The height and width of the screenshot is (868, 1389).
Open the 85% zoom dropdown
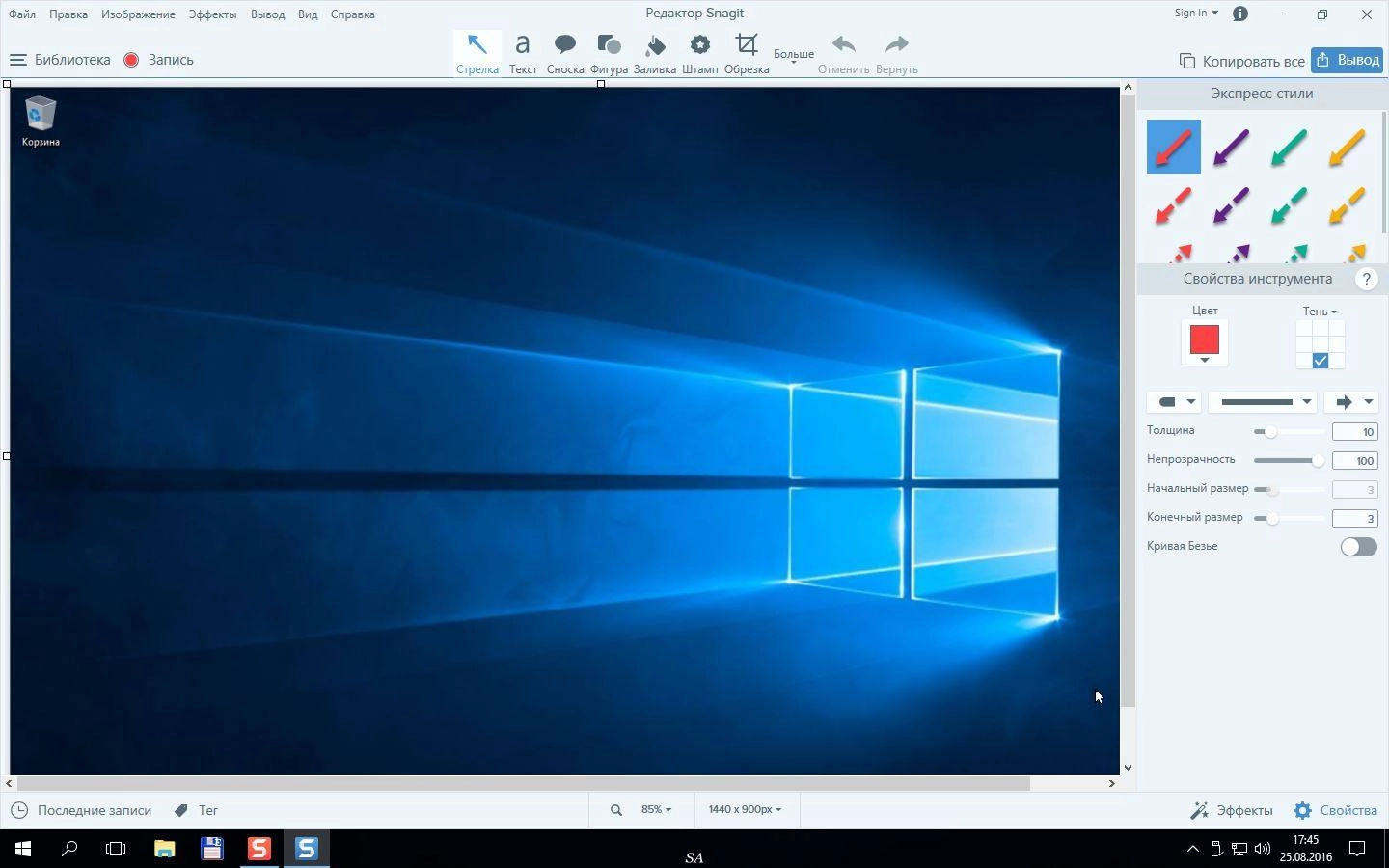coord(656,810)
